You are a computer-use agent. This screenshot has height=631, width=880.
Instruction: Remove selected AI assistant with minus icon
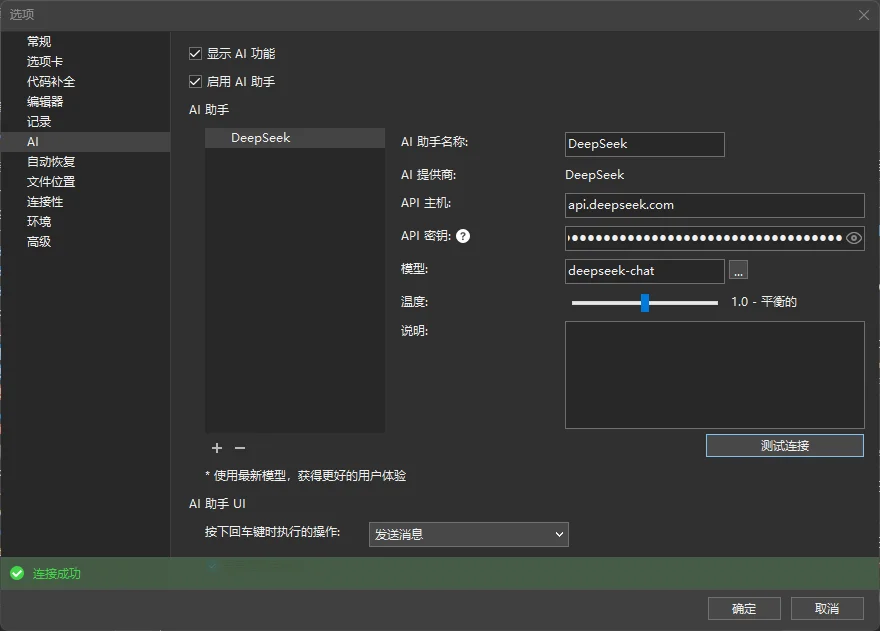coord(240,448)
